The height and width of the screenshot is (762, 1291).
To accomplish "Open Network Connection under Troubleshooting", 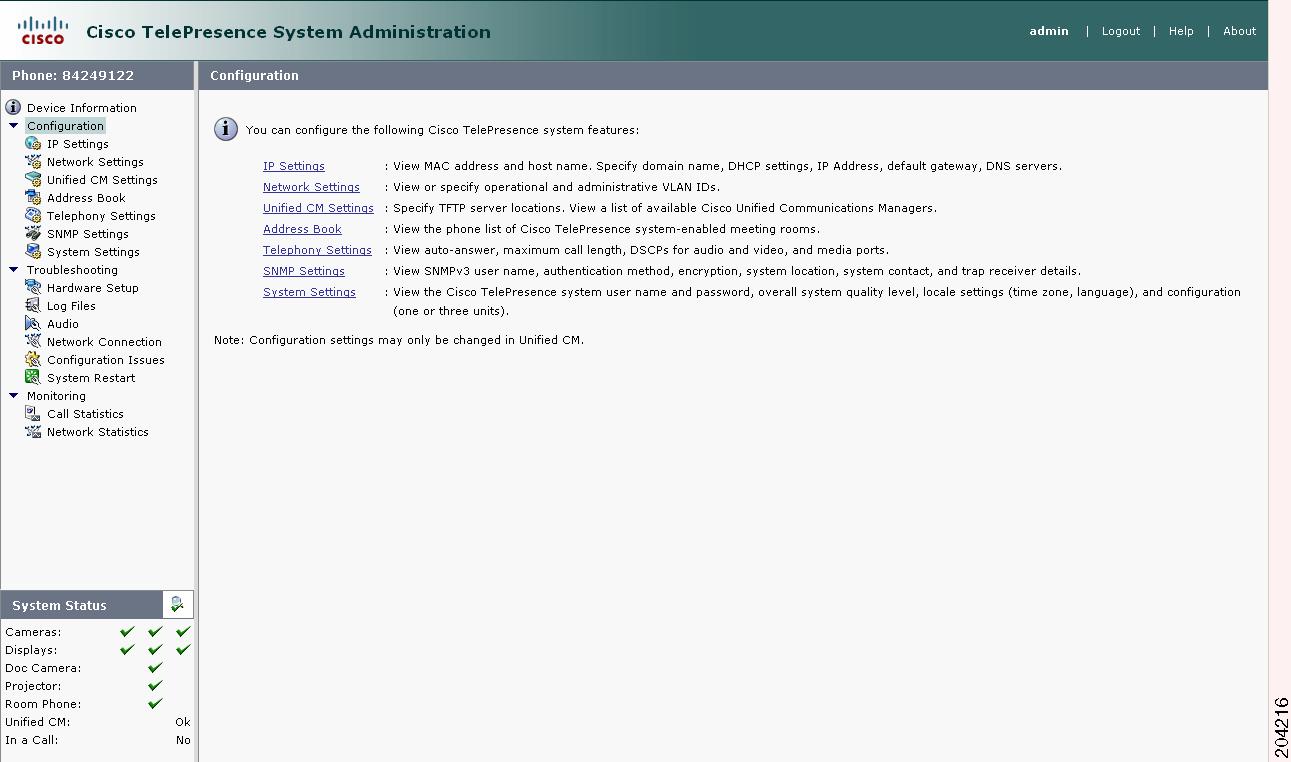I will (x=104, y=342).
